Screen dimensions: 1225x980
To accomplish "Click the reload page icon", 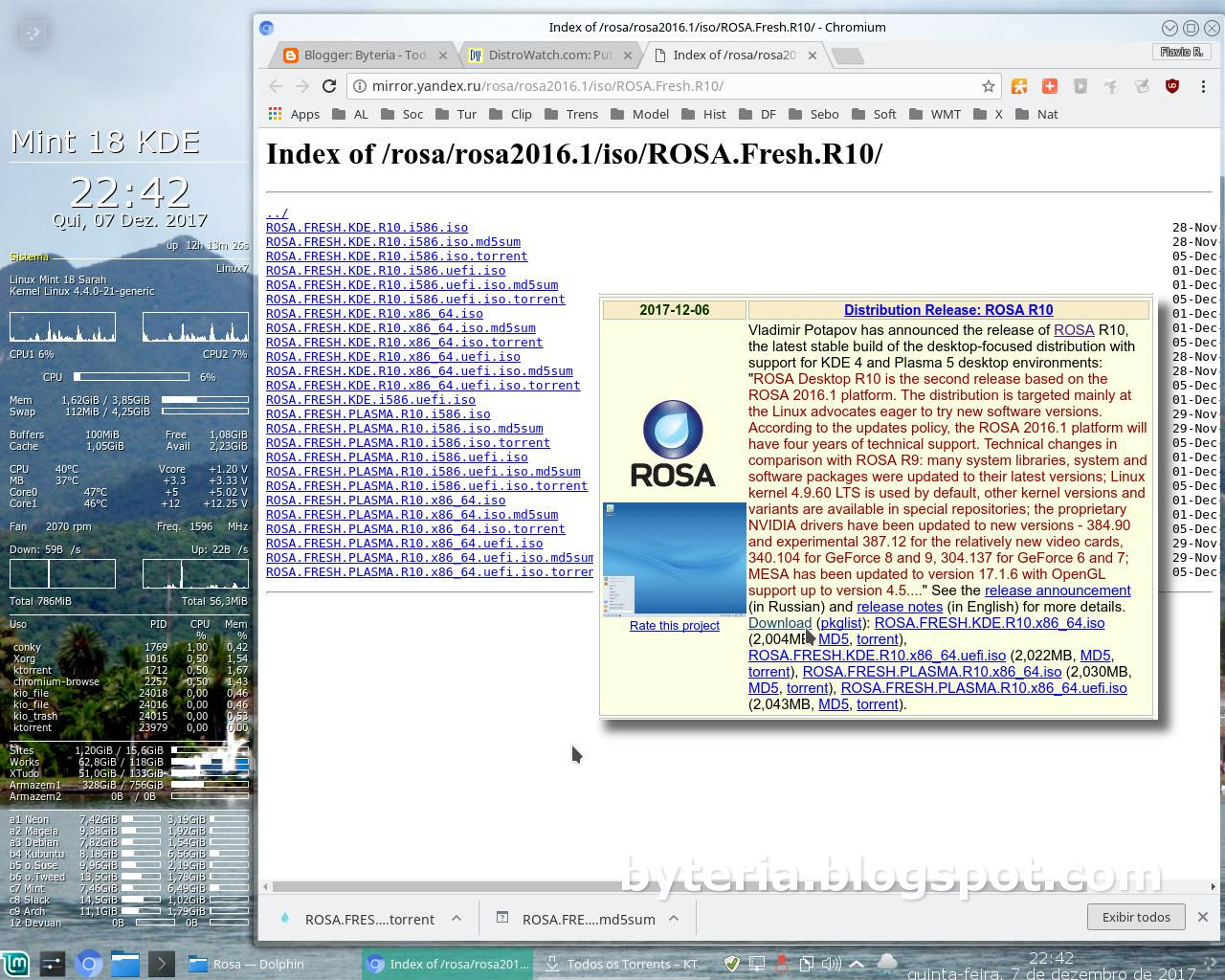I will 329,86.
